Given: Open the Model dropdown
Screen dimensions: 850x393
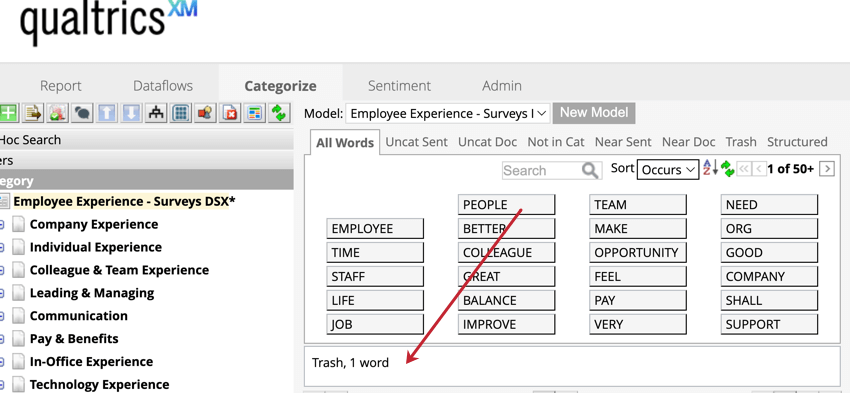Looking at the screenshot, I should [x=448, y=113].
